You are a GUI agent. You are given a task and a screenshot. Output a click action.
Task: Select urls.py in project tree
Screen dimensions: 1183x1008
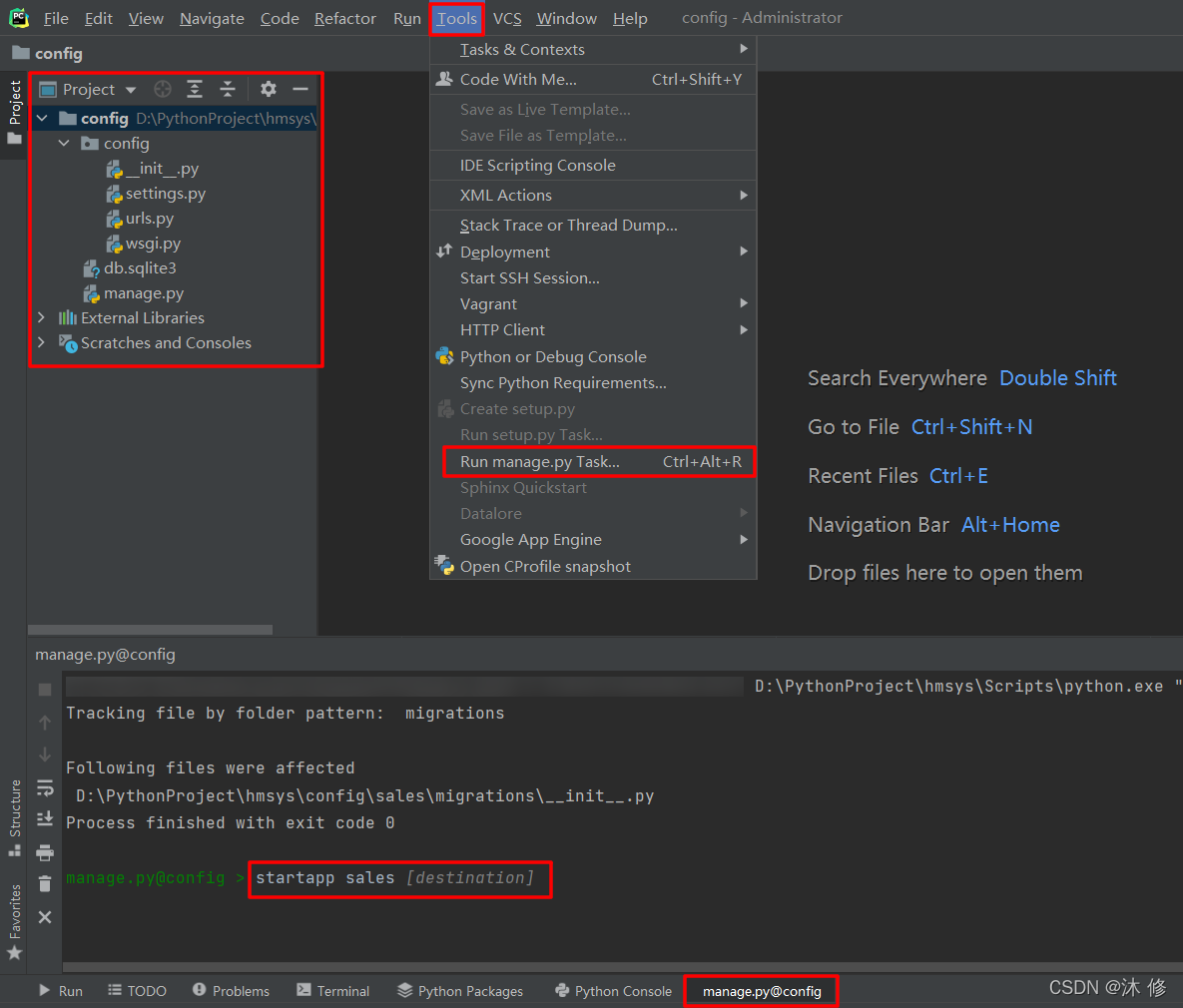[141, 218]
